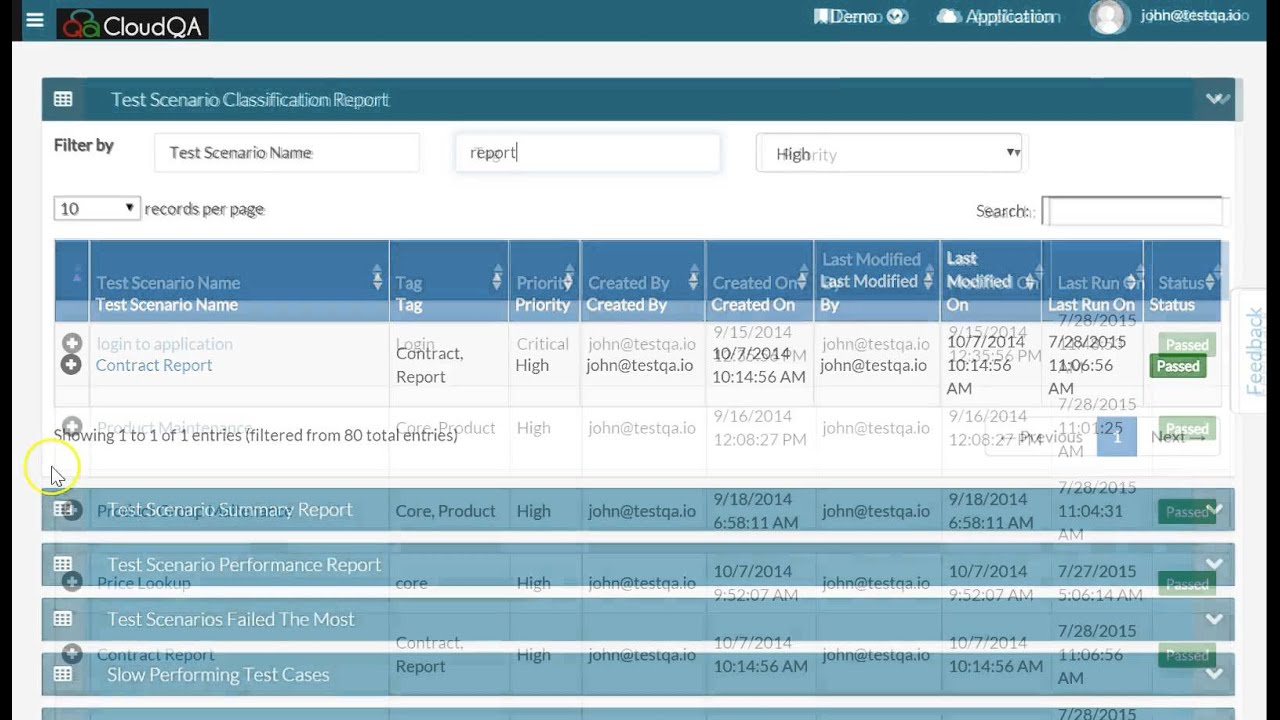Expand the Slow Performing Test Cases chevron
1280x720 pixels.
click(x=1214, y=674)
